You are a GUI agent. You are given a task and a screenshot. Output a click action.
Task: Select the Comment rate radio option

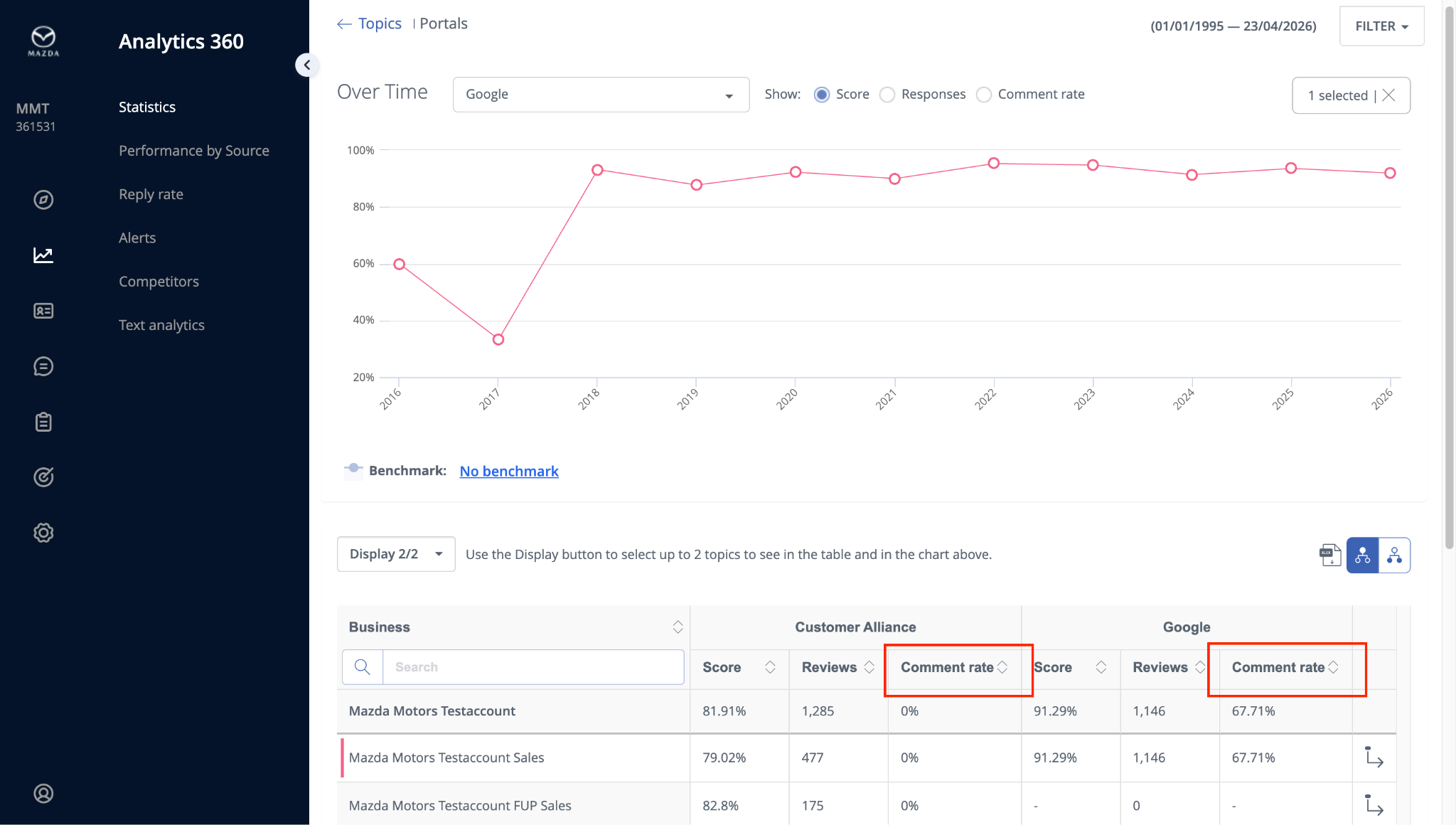tap(984, 95)
